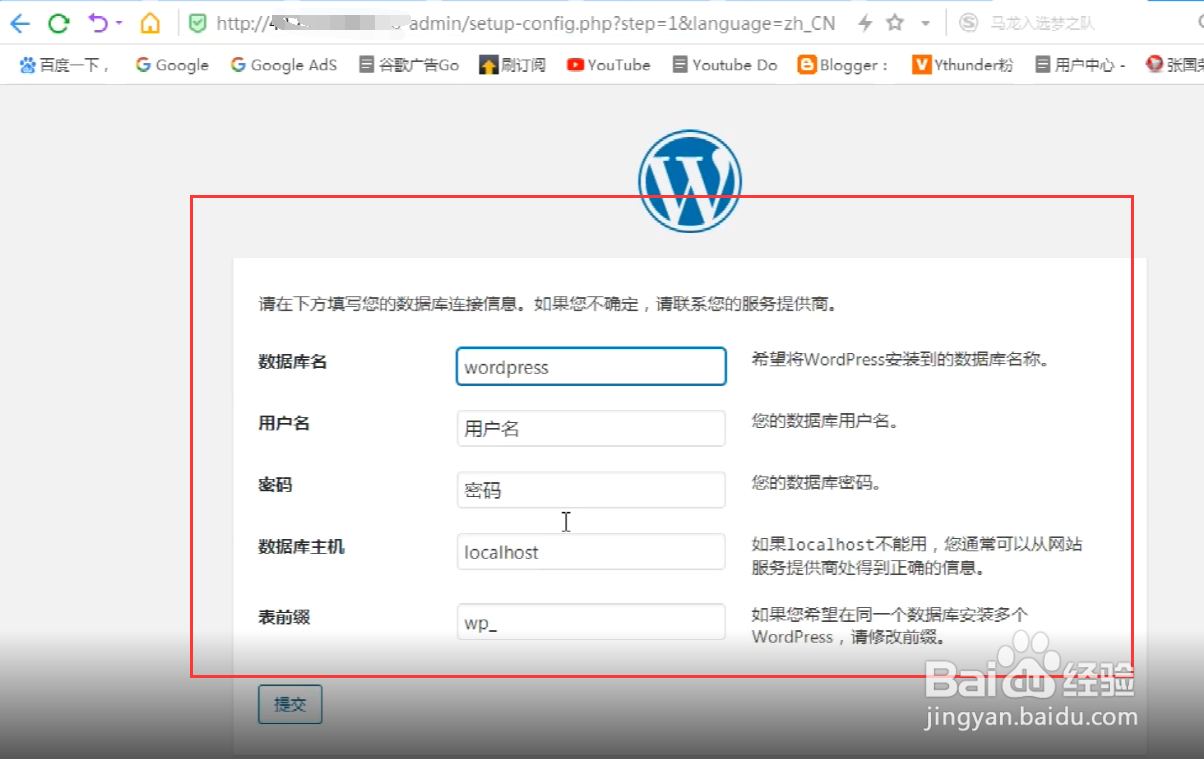Click the WordPress logo

[x=690, y=181]
